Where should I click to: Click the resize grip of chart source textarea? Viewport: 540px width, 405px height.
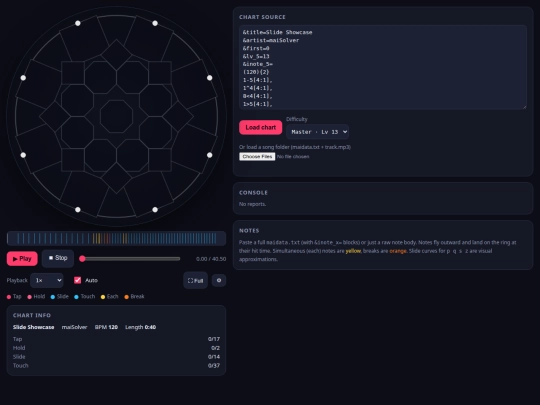pyautogui.click(x=524, y=107)
